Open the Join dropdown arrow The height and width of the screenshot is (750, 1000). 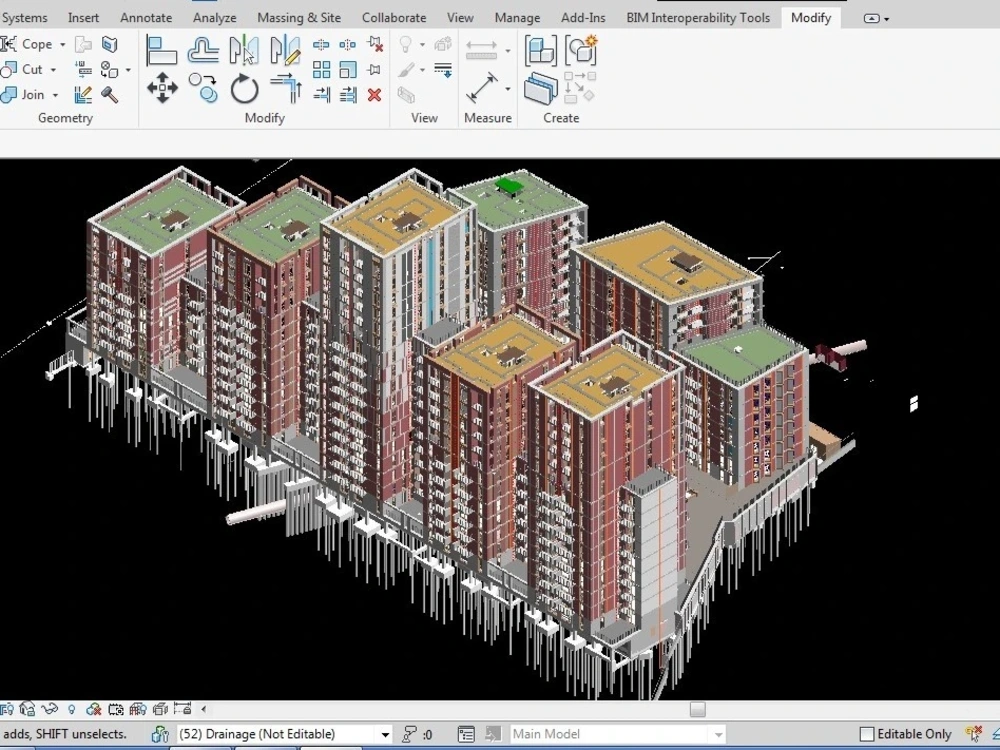coord(55,96)
